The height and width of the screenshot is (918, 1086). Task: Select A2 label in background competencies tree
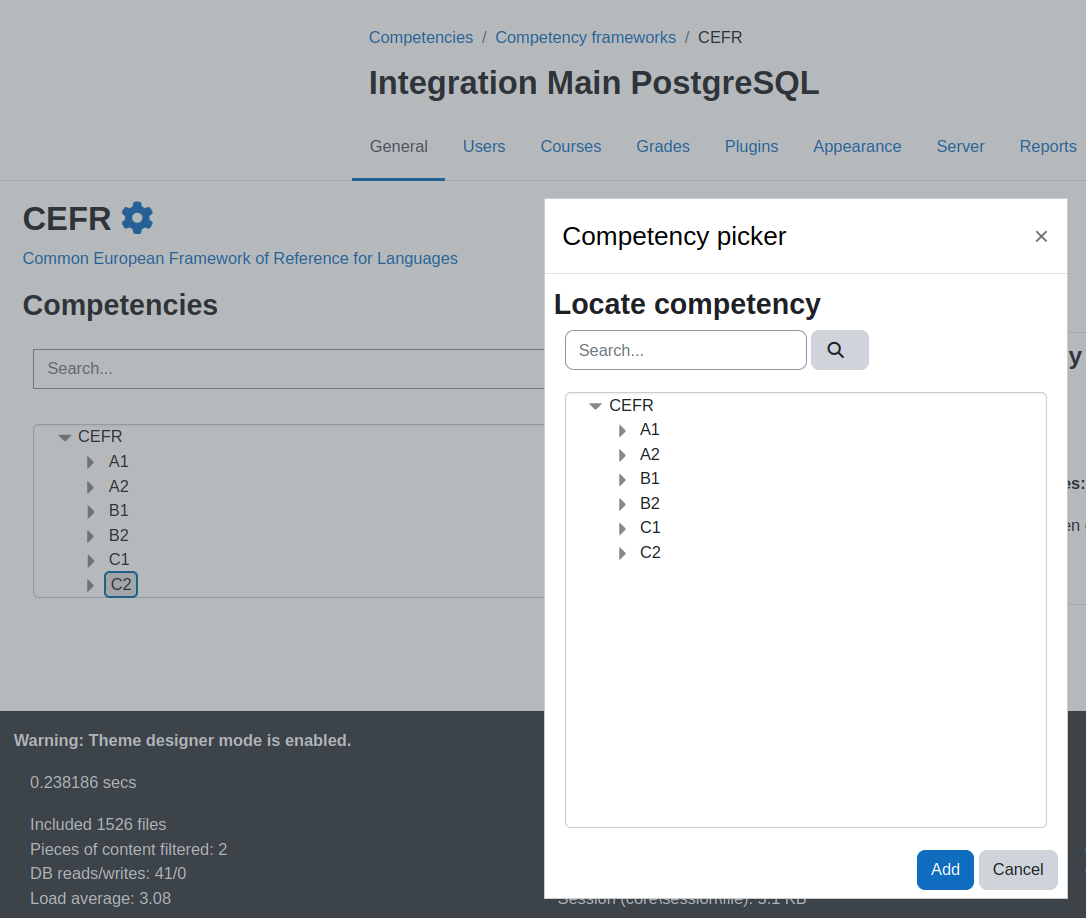point(118,486)
